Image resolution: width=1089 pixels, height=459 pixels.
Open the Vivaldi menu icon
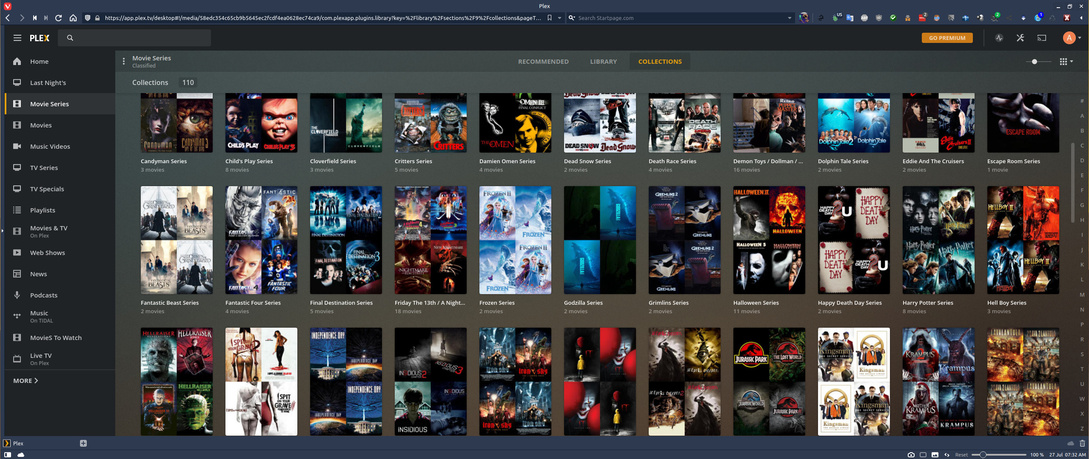(6, 5)
